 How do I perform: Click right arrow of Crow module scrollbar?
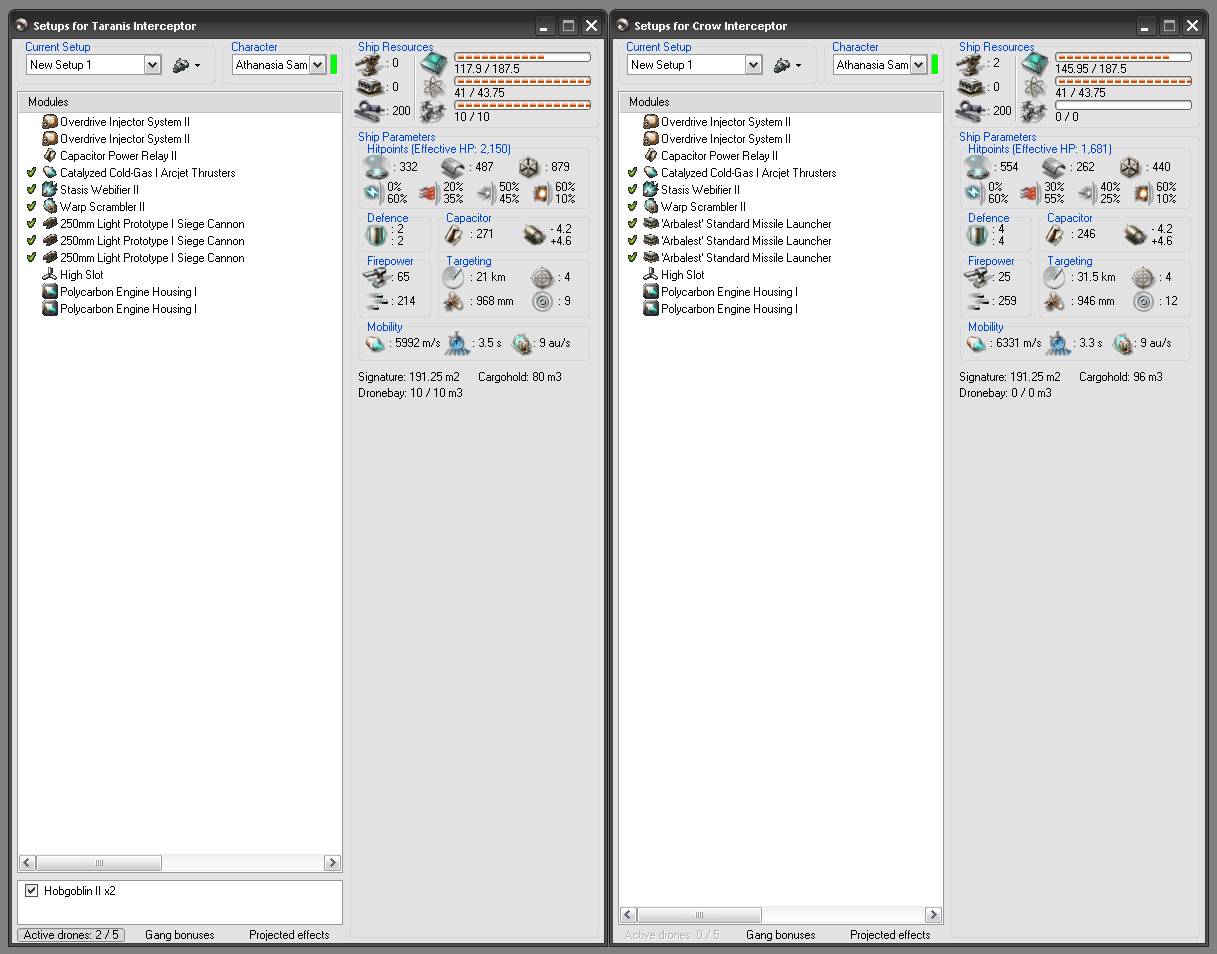pyautogui.click(x=934, y=915)
